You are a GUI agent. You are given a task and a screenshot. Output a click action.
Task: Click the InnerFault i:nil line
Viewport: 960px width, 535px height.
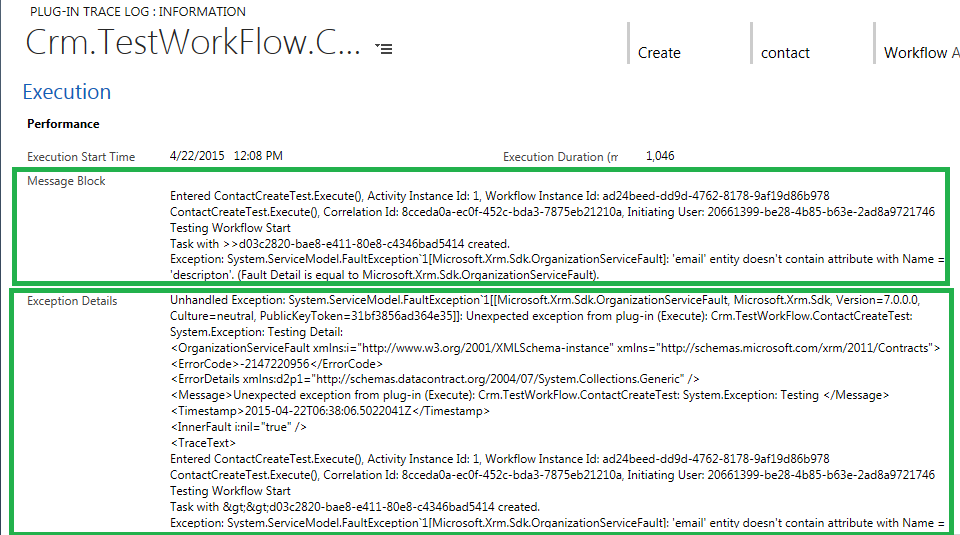pos(238,427)
